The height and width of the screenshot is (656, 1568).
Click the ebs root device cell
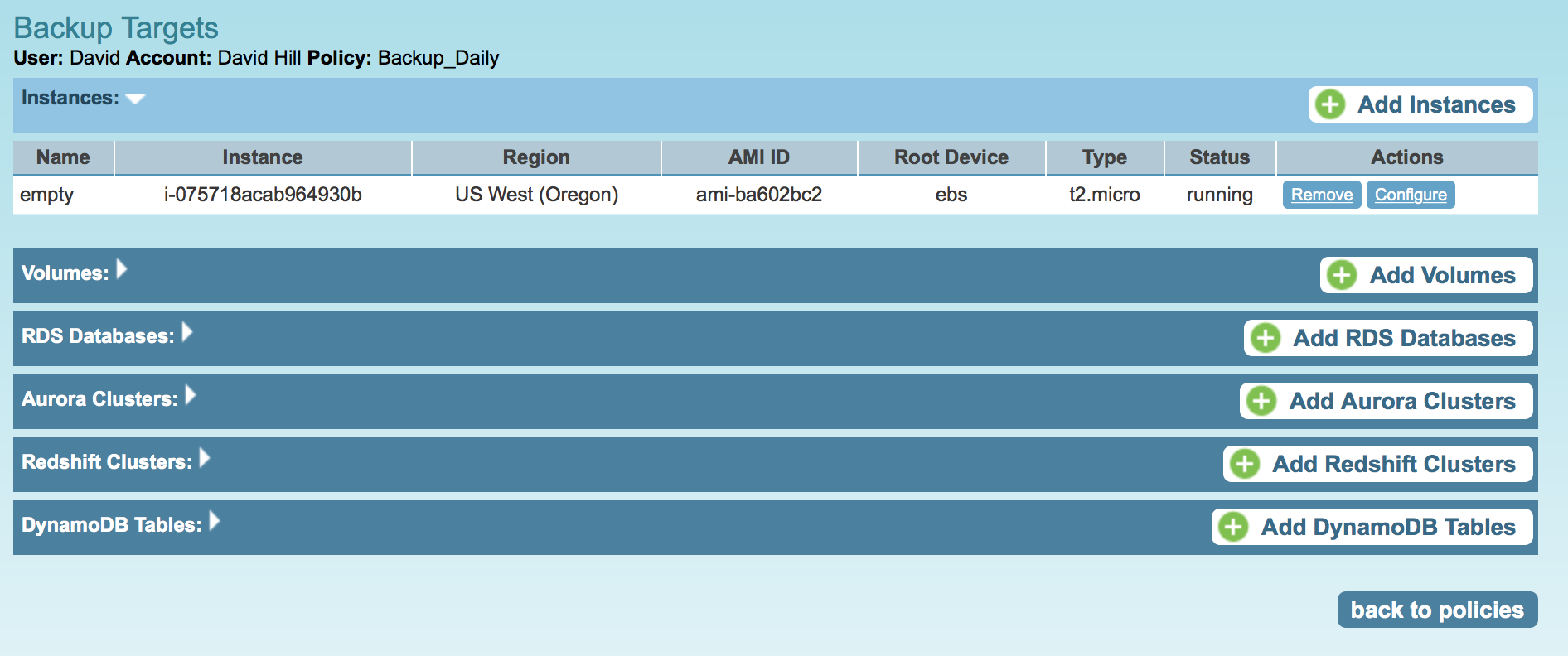point(951,195)
